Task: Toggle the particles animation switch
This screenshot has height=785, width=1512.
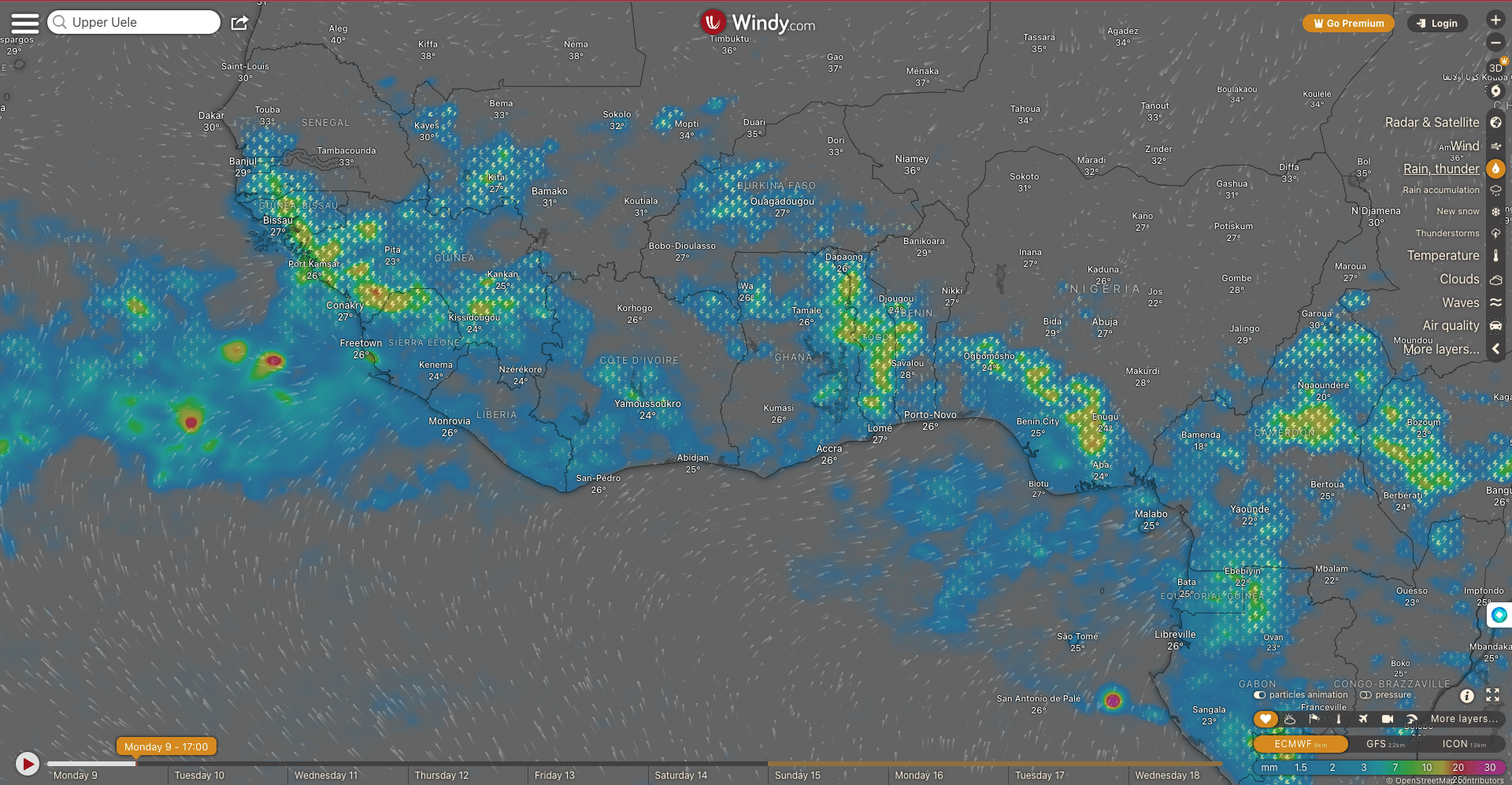Action: click(x=1260, y=695)
